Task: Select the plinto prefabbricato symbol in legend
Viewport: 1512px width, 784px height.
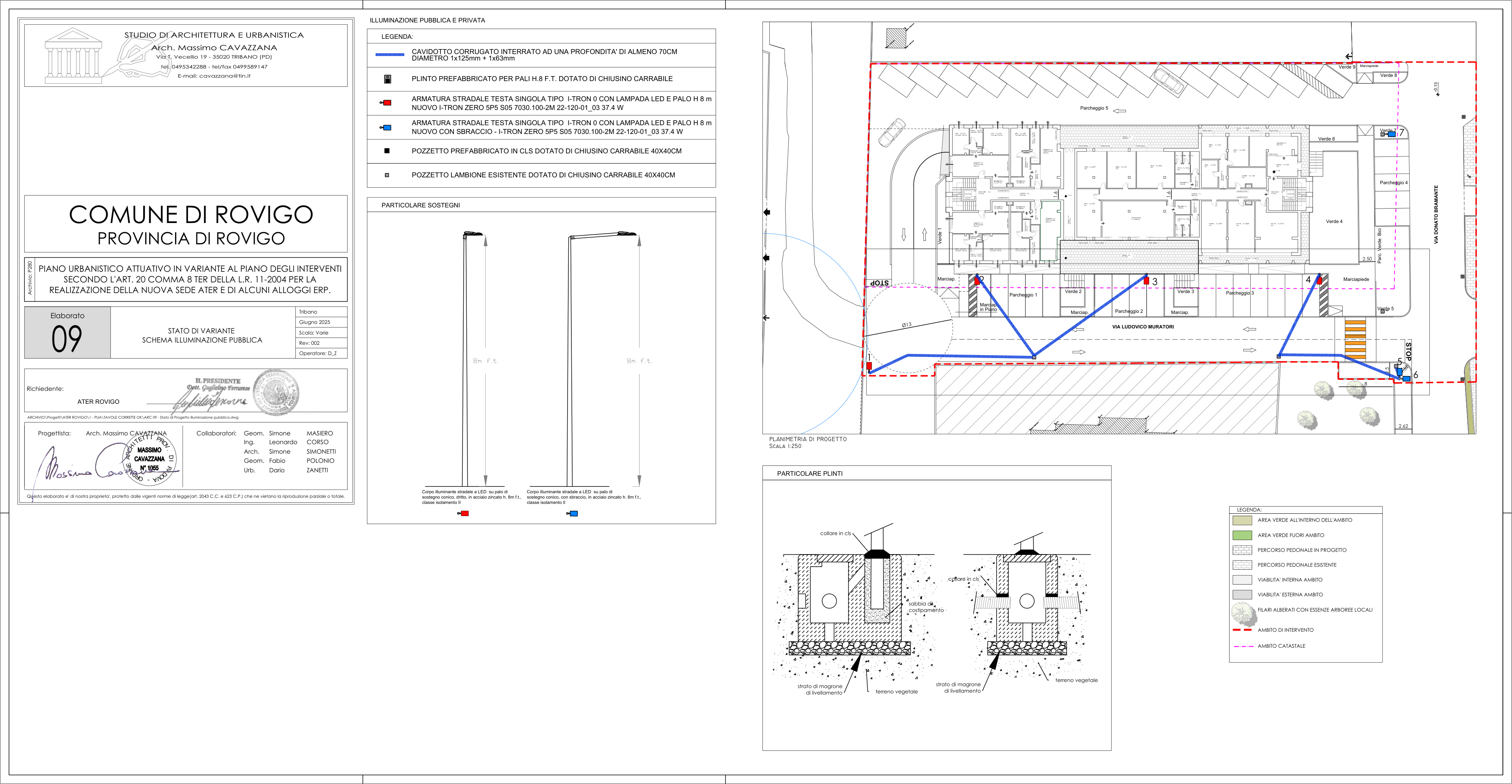Action: [388, 79]
